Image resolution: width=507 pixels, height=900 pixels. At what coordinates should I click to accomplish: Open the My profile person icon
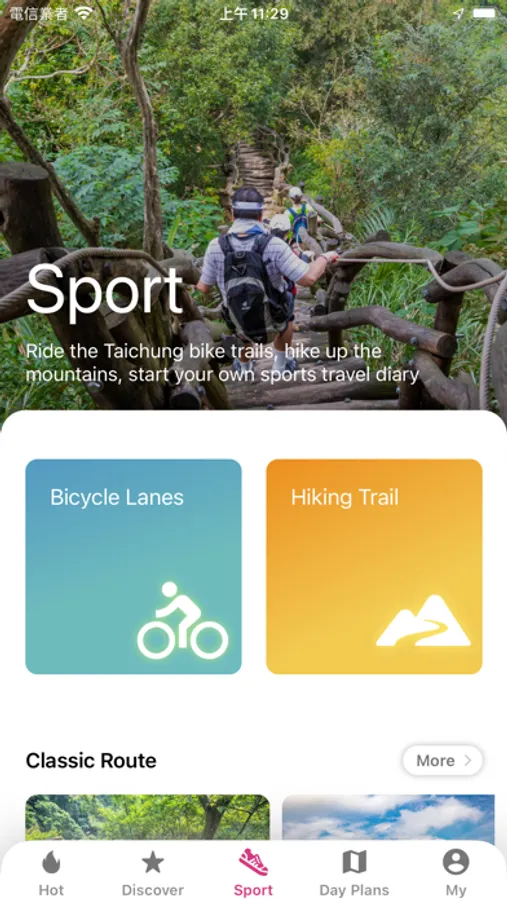click(456, 862)
